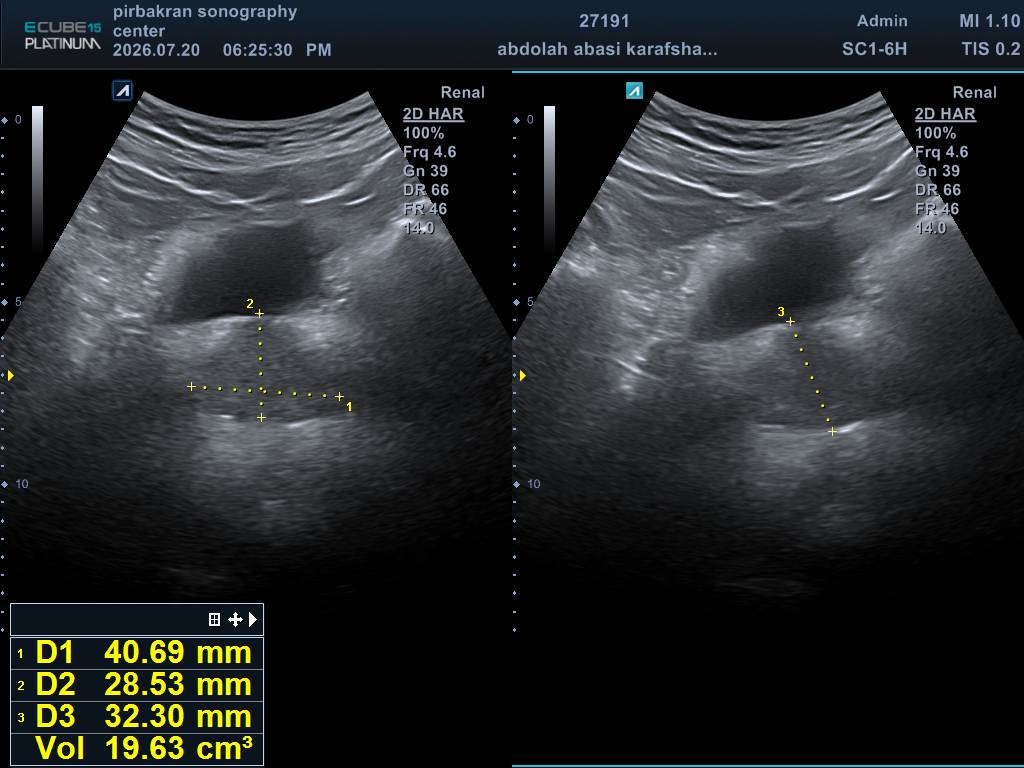Click patient ID 27191 in header
Image resolution: width=1024 pixels, height=768 pixels.
coord(604,21)
